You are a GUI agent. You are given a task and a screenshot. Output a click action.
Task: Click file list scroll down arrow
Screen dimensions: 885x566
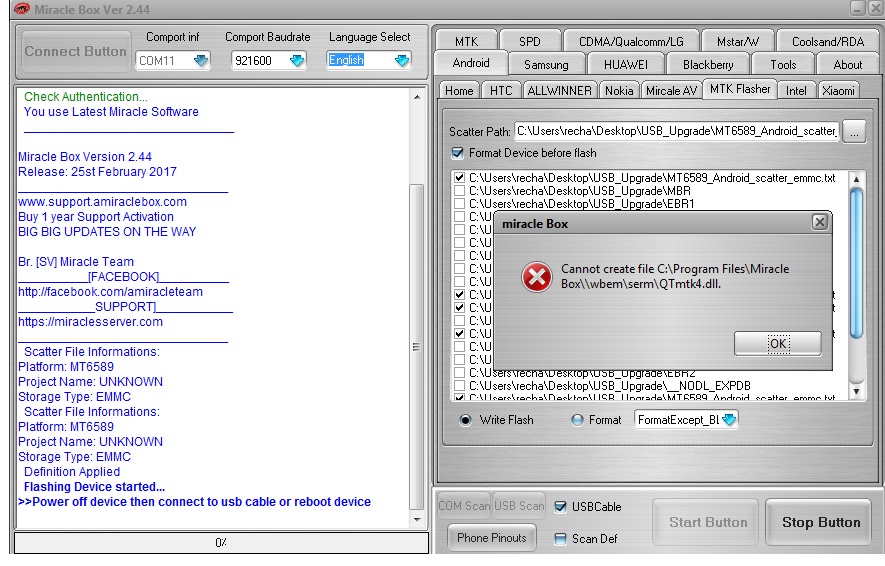[x=856, y=391]
